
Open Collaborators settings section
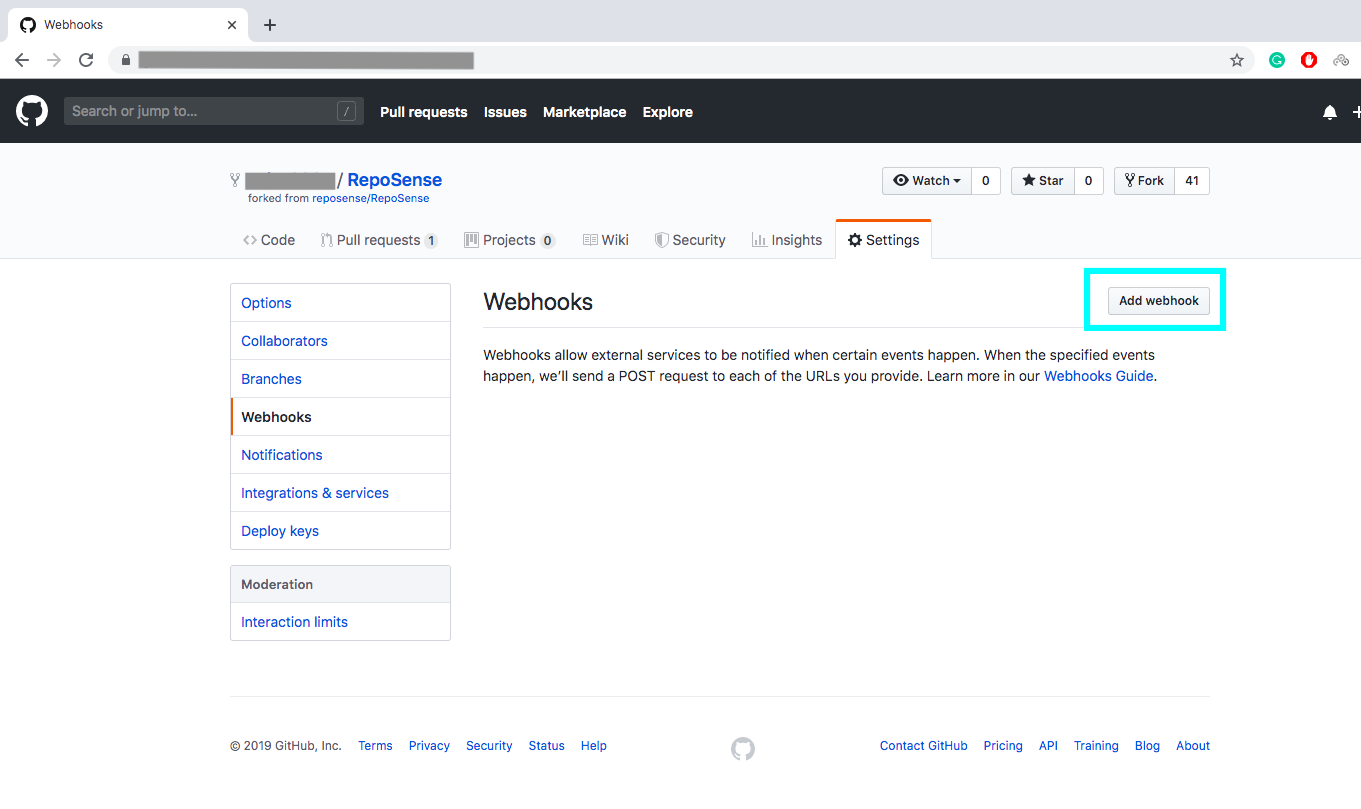pyautogui.click(x=284, y=341)
